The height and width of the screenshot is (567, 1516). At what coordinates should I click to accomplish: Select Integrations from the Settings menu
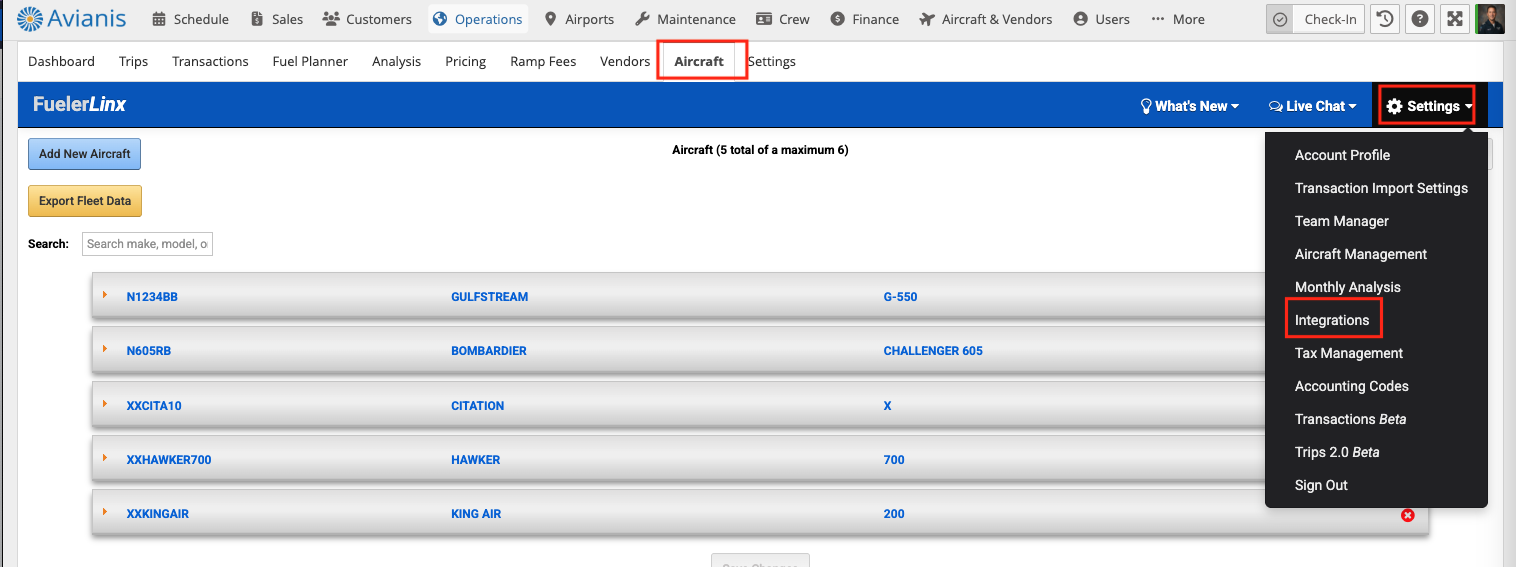click(1331, 320)
